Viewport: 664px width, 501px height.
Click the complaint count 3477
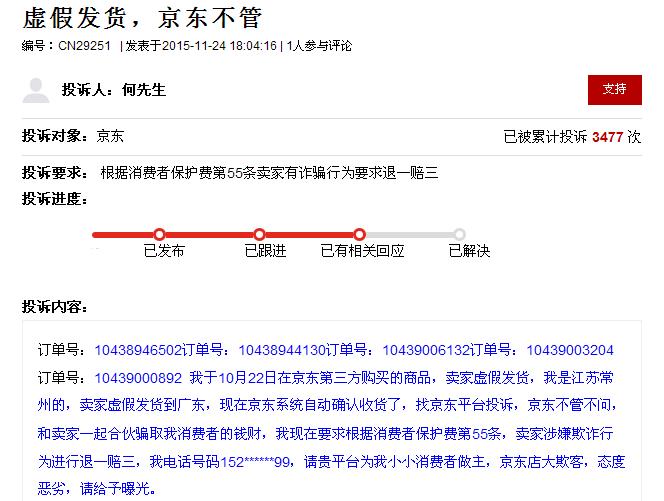[x=607, y=137]
